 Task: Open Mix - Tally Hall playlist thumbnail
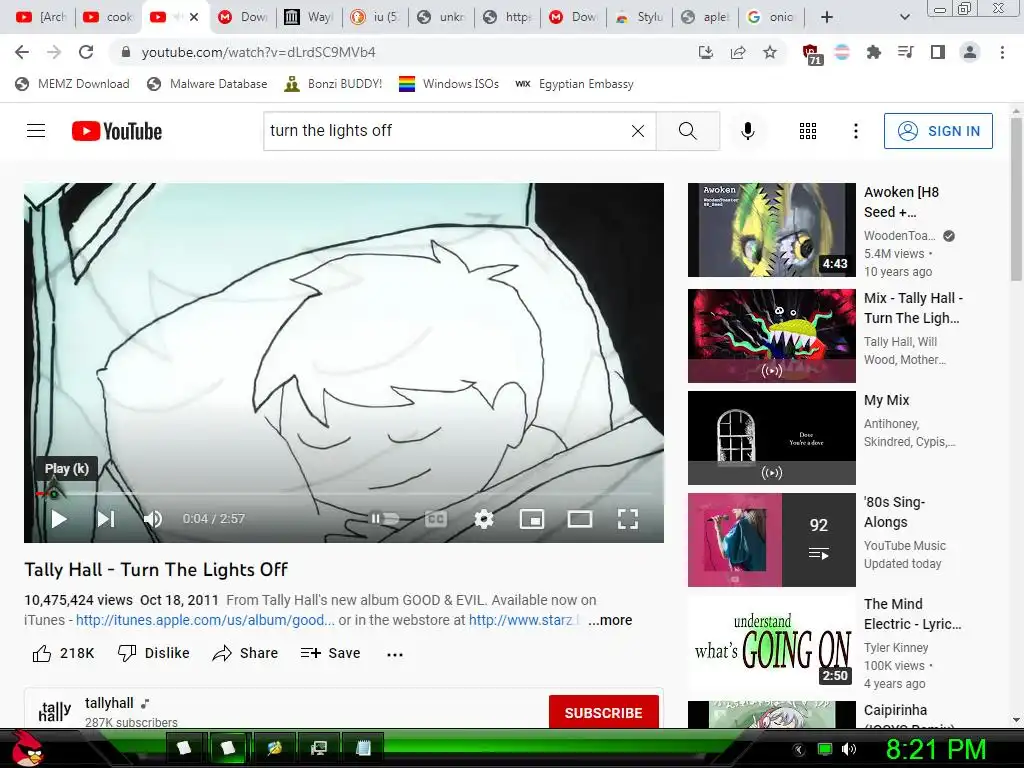point(771,336)
